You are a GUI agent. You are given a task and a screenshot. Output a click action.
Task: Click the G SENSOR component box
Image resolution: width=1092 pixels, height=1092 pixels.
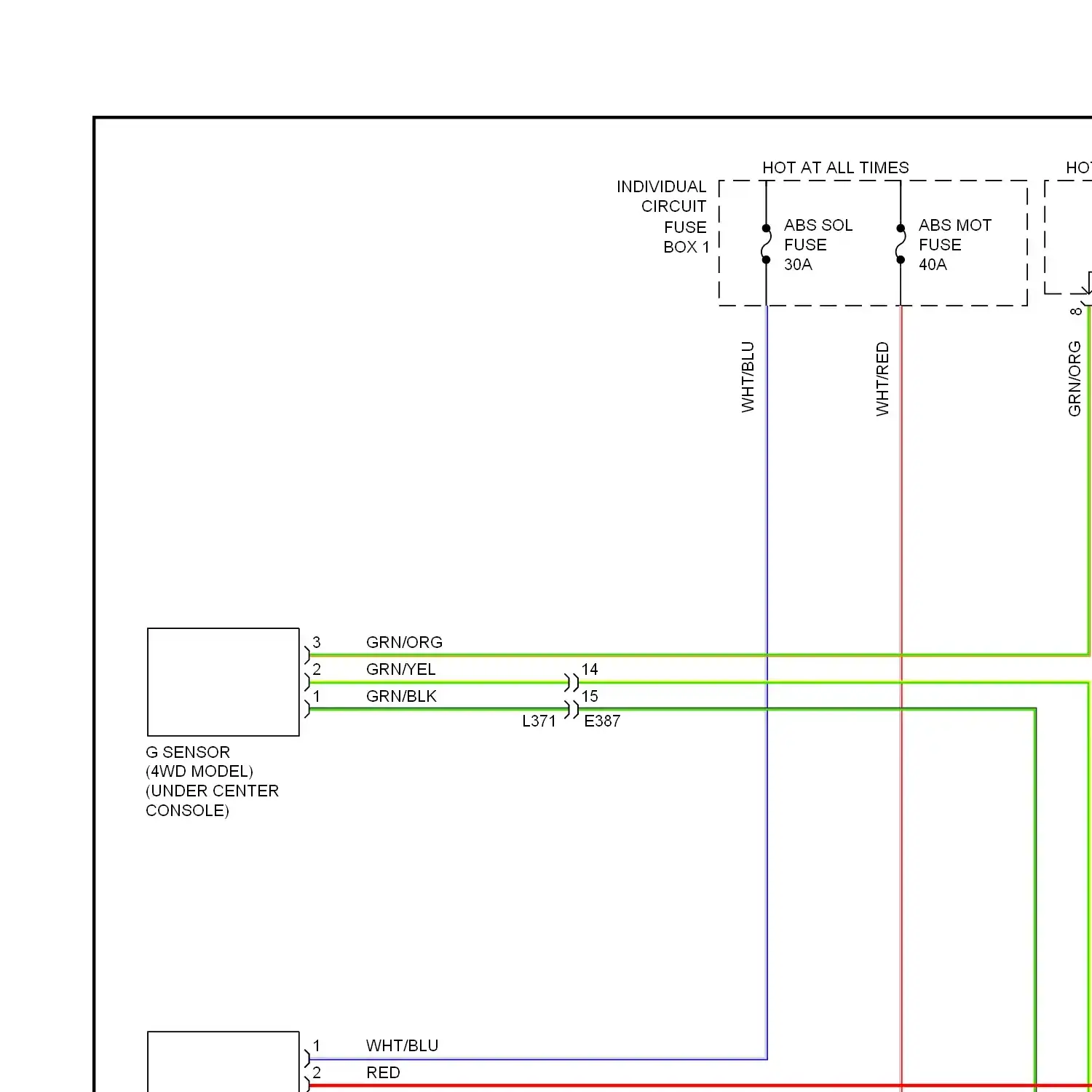pos(223,682)
